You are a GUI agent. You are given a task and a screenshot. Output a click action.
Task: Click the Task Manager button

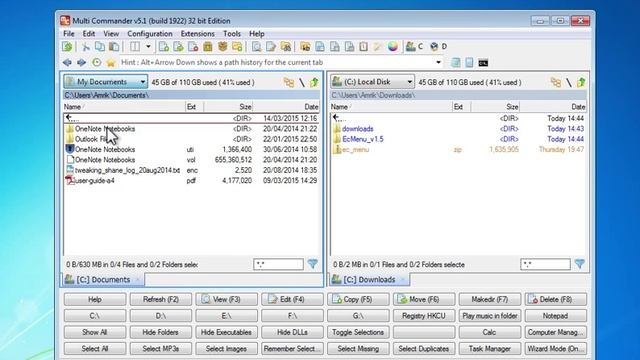tap(490, 349)
